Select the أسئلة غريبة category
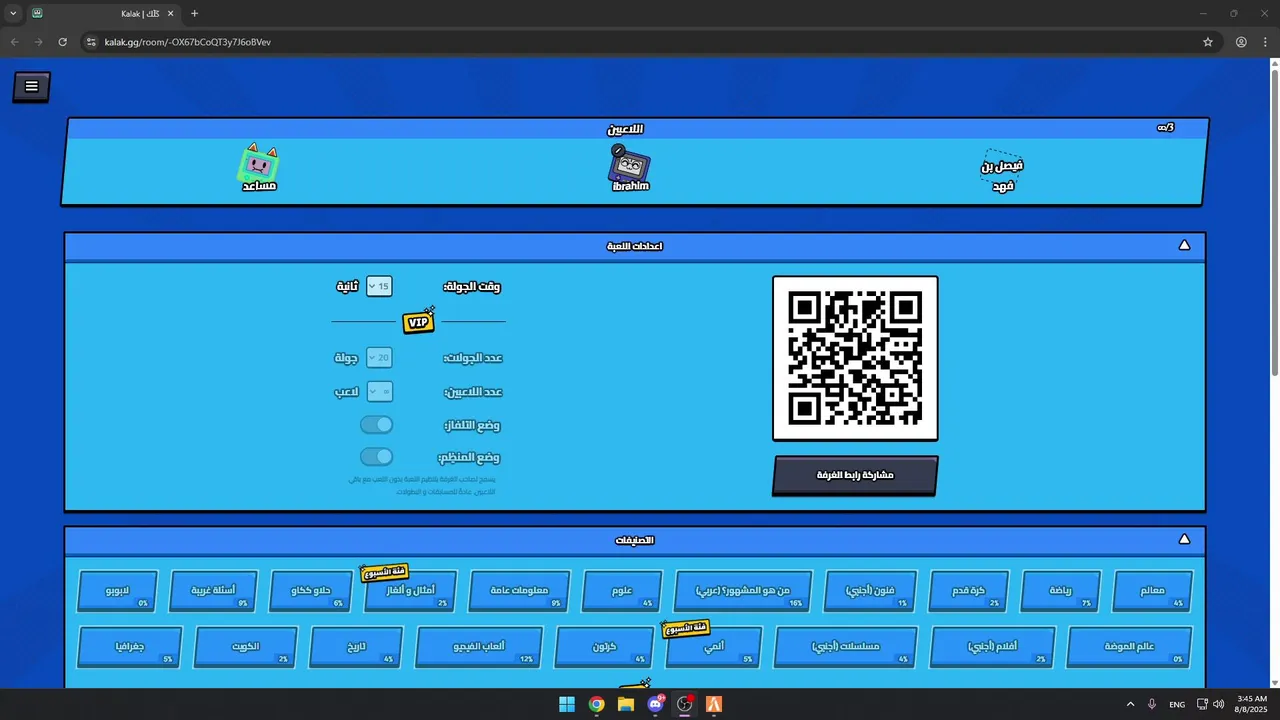Screen dimensions: 1280x720 [214, 591]
